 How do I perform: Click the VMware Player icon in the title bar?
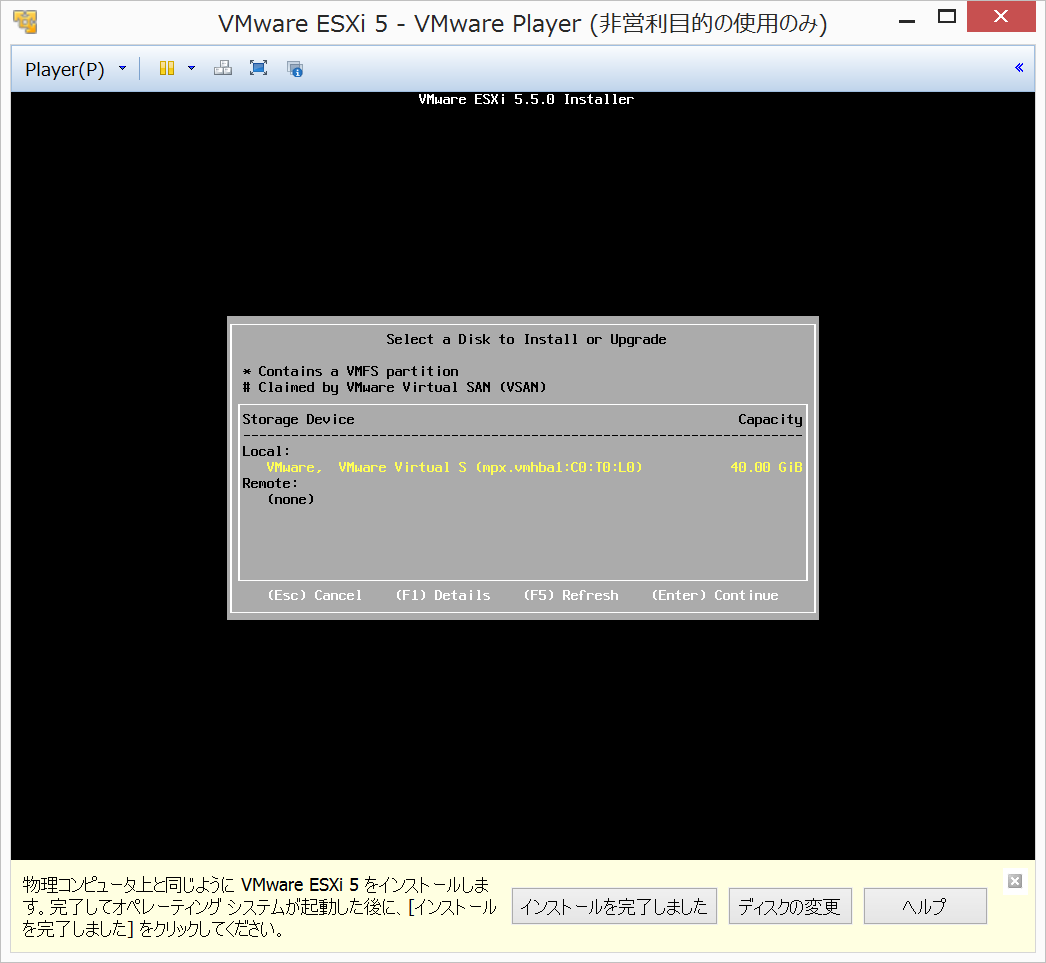pyautogui.click(x=24, y=20)
